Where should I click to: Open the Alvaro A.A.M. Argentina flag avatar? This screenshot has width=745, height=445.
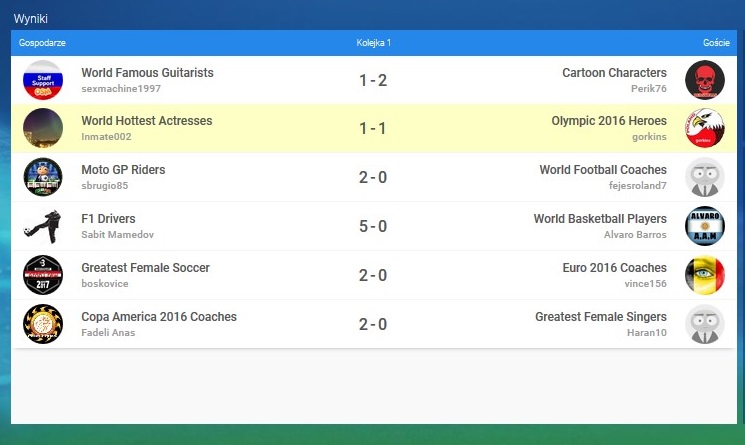(x=705, y=226)
